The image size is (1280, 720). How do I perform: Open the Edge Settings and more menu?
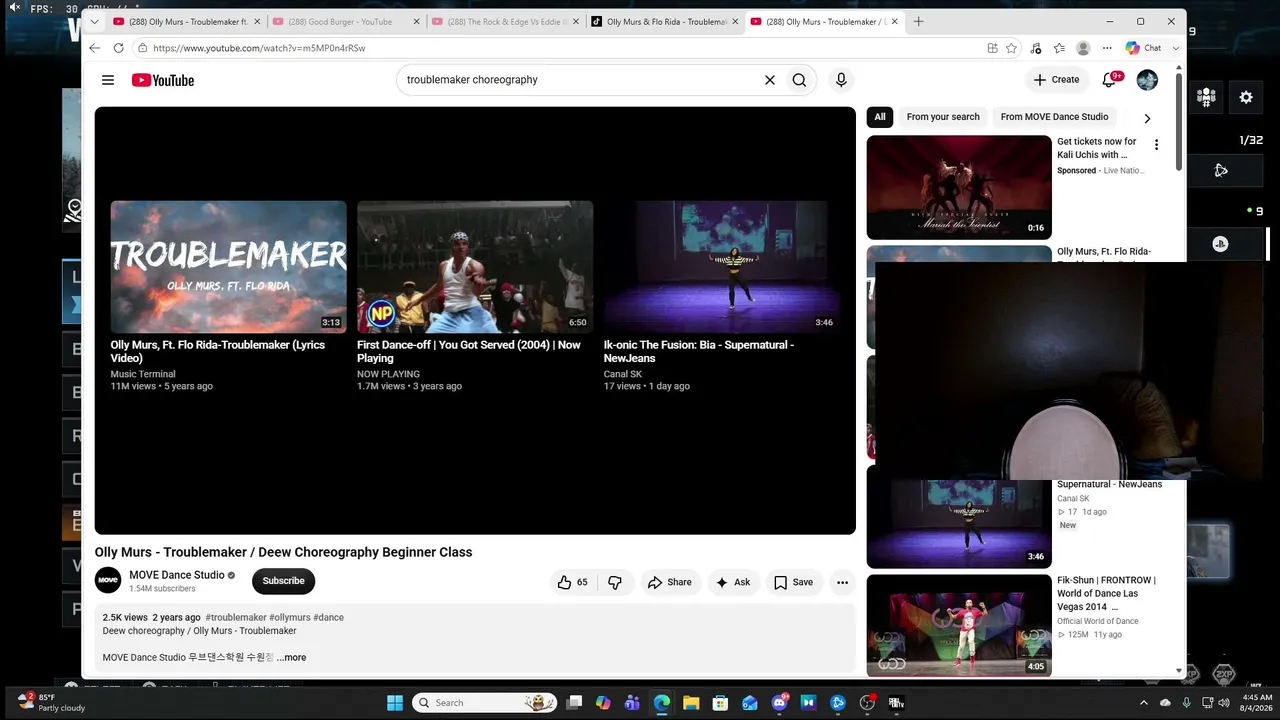tap(1107, 48)
